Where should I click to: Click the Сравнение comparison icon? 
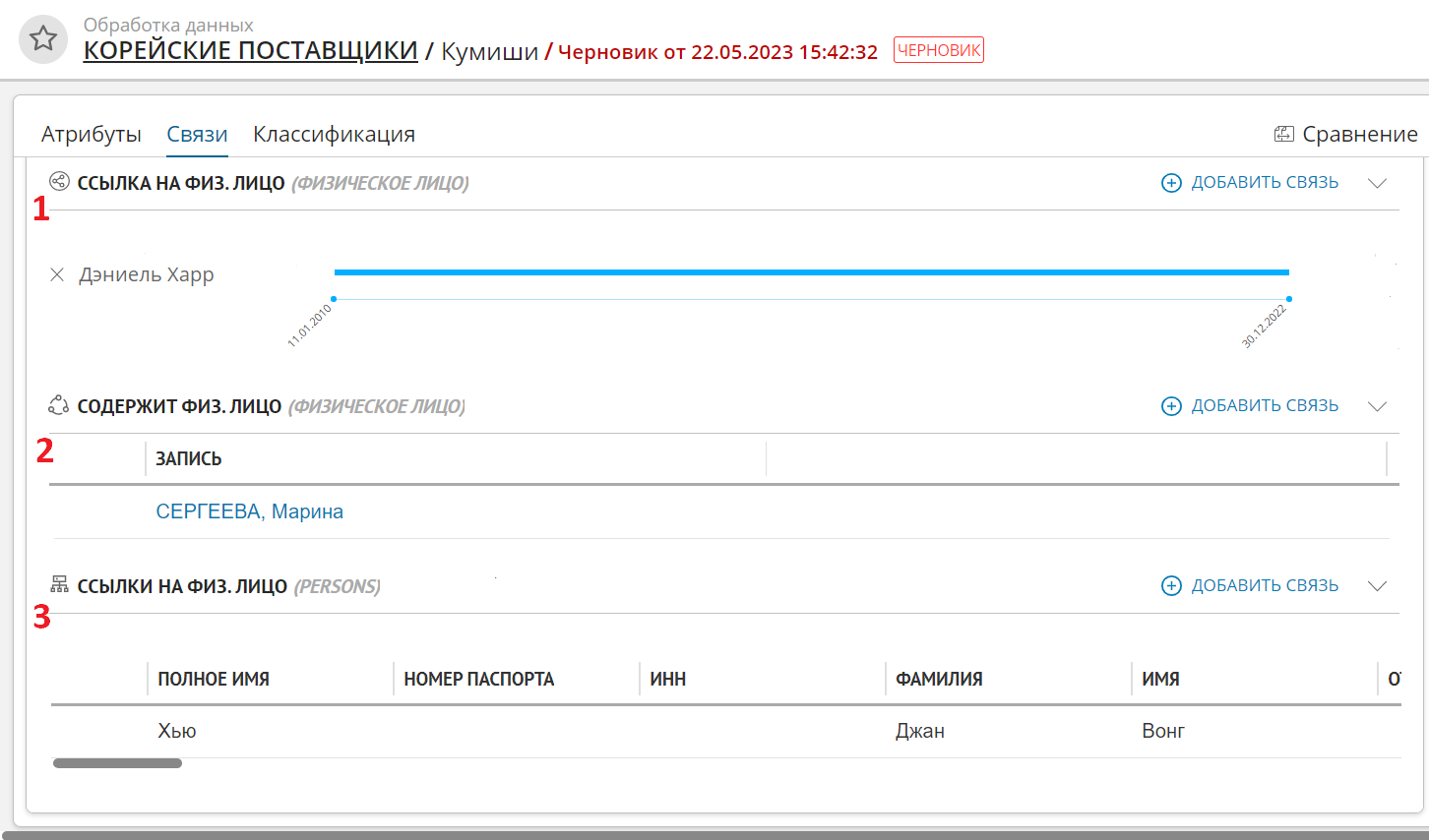tap(1283, 134)
